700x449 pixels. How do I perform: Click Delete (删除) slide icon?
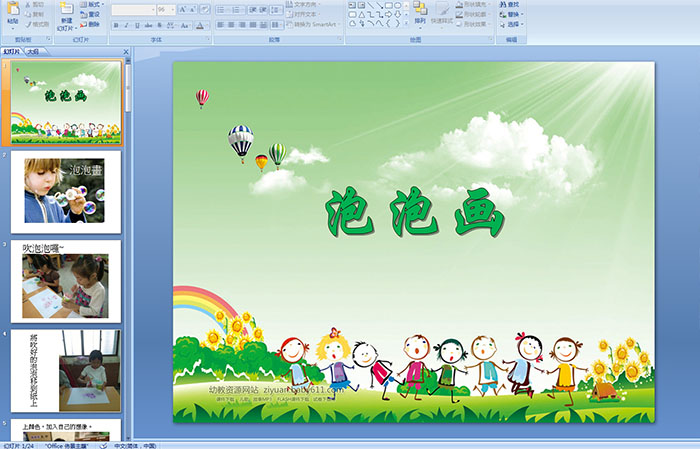click(83, 24)
